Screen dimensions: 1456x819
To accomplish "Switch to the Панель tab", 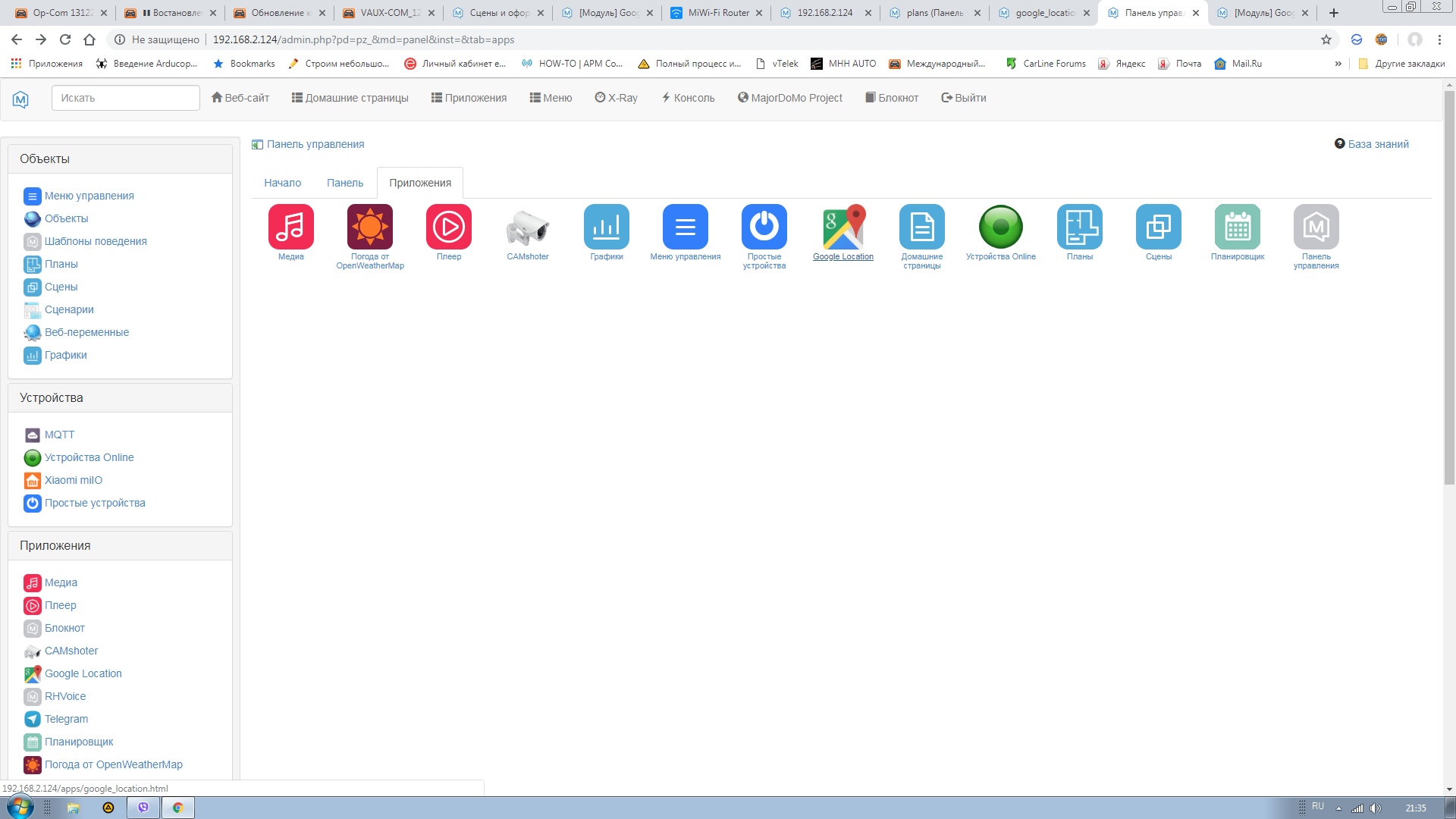I will [344, 183].
